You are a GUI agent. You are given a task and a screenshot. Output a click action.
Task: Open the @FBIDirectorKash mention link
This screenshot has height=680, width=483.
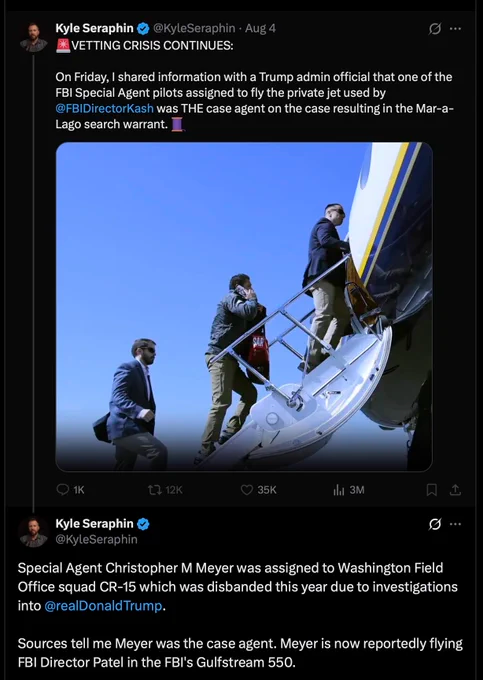tap(104, 108)
